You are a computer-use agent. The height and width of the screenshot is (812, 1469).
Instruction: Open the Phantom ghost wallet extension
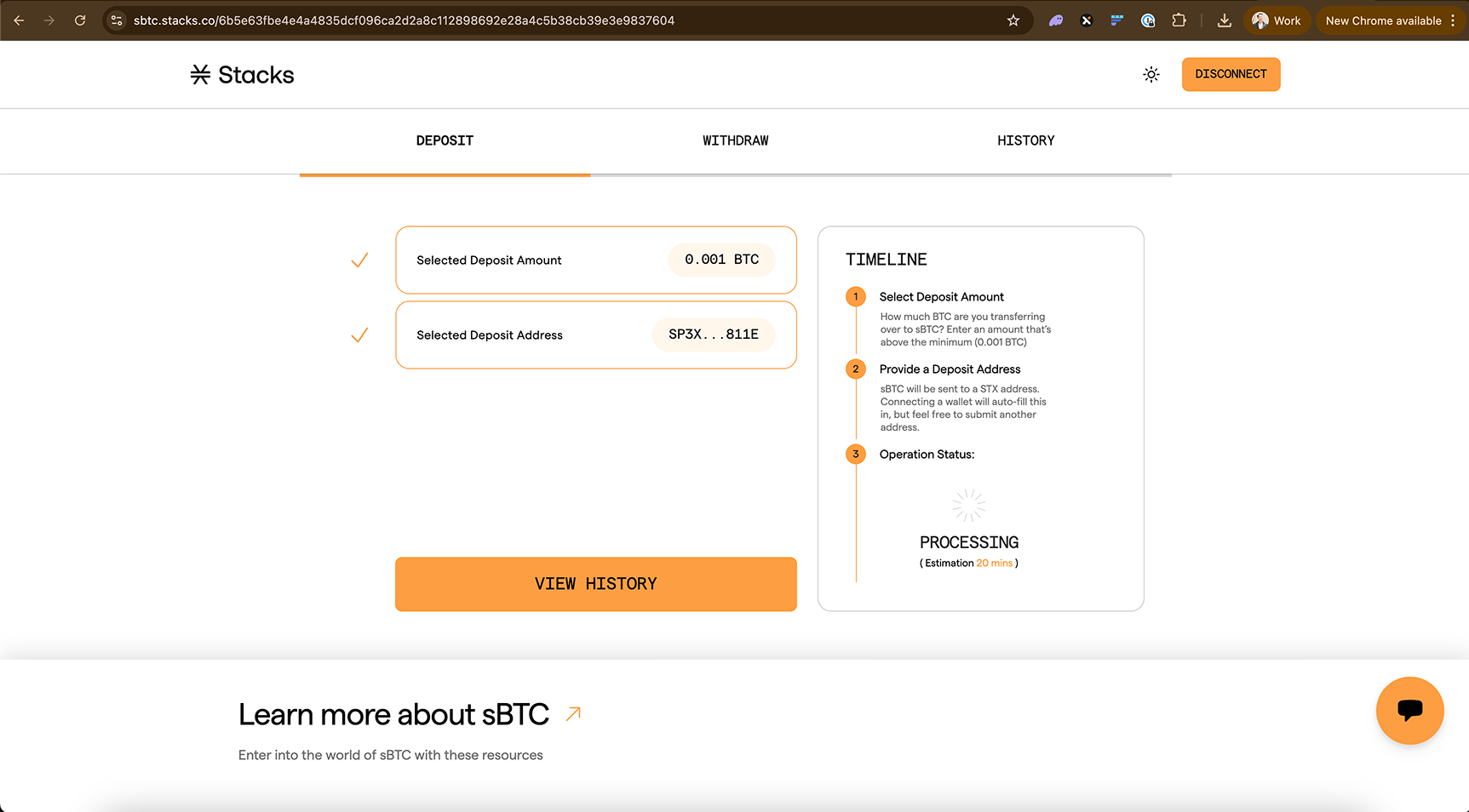point(1056,20)
